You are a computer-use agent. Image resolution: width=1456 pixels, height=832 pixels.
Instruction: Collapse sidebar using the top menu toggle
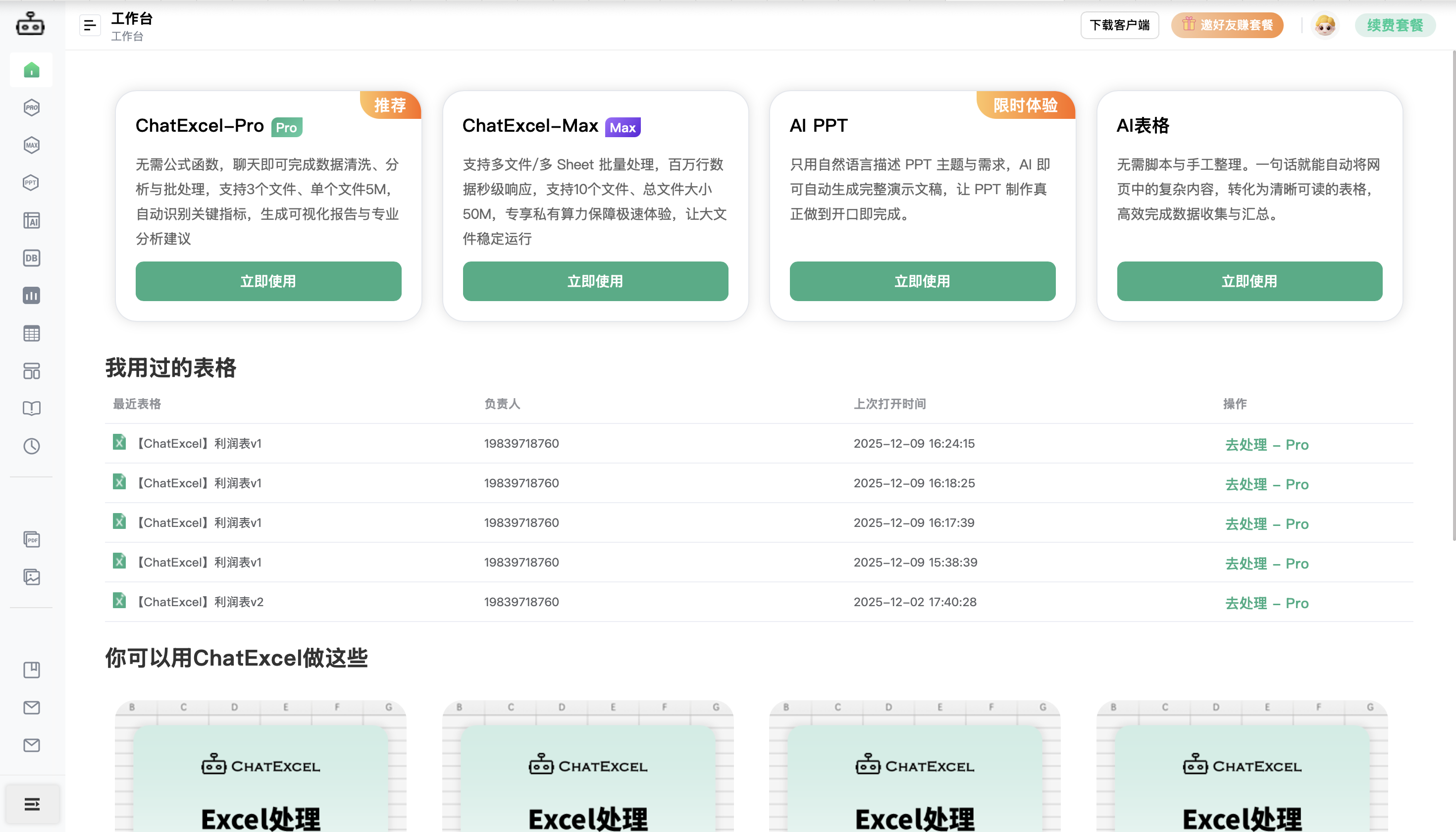click(x=90, y=25)
